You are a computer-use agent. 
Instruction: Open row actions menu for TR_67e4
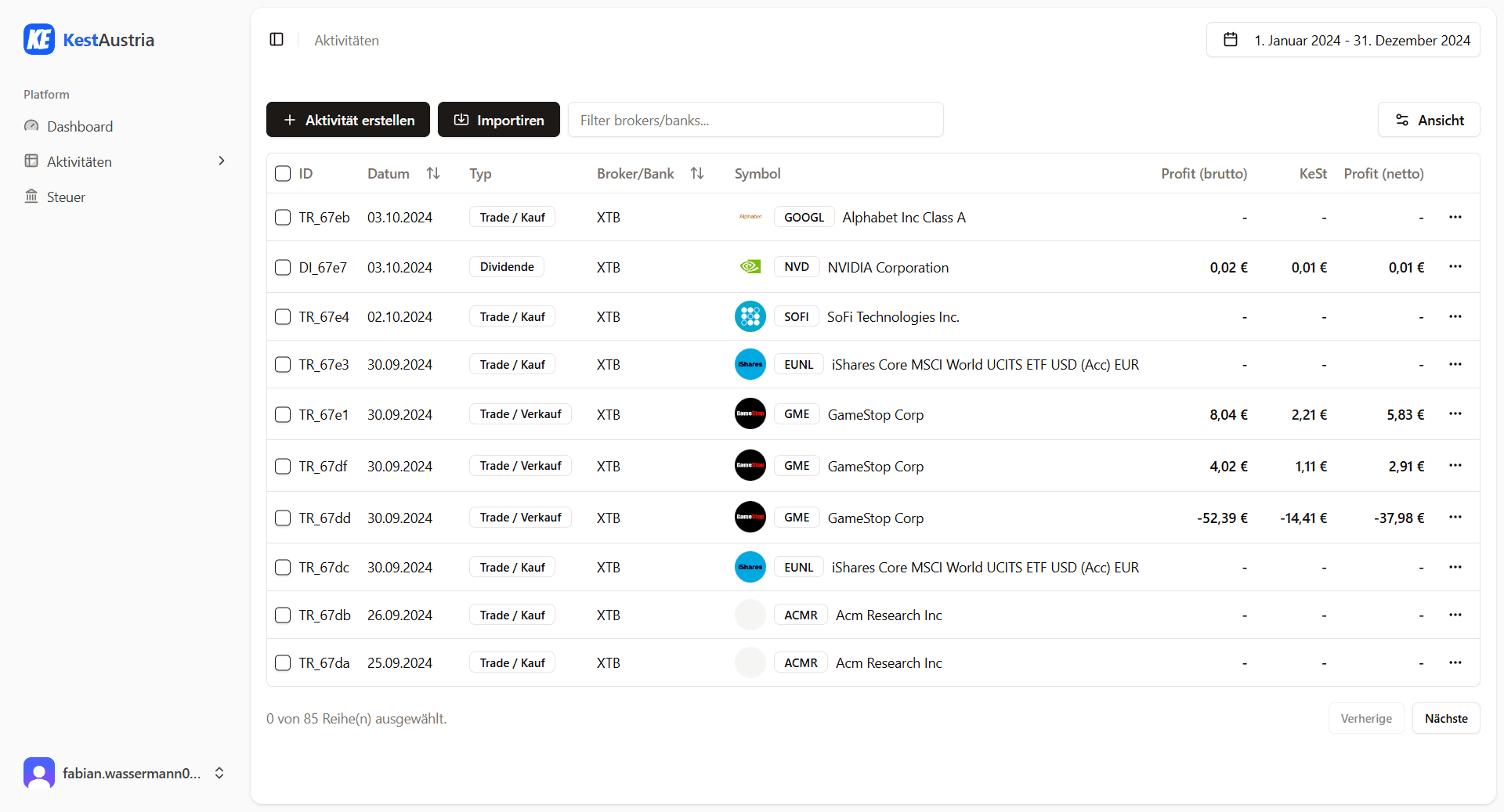pos(1455,316)
